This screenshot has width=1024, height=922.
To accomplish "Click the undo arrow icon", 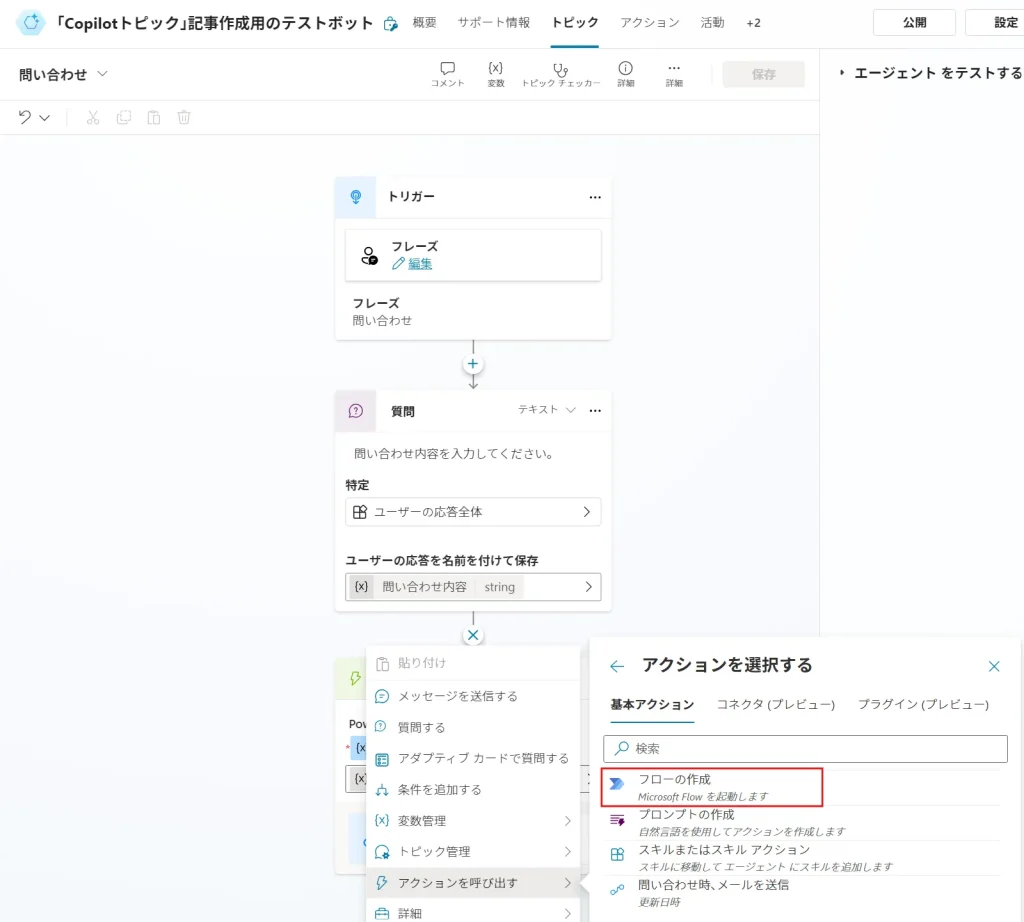I will (x=25, y=117).
